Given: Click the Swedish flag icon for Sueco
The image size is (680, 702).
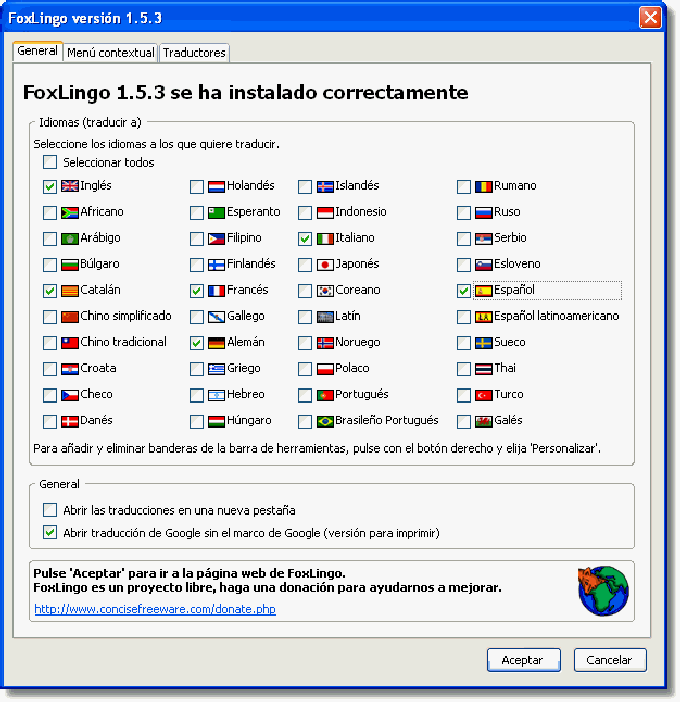Looking at the screenshot, I should click(x=483, y=343).
